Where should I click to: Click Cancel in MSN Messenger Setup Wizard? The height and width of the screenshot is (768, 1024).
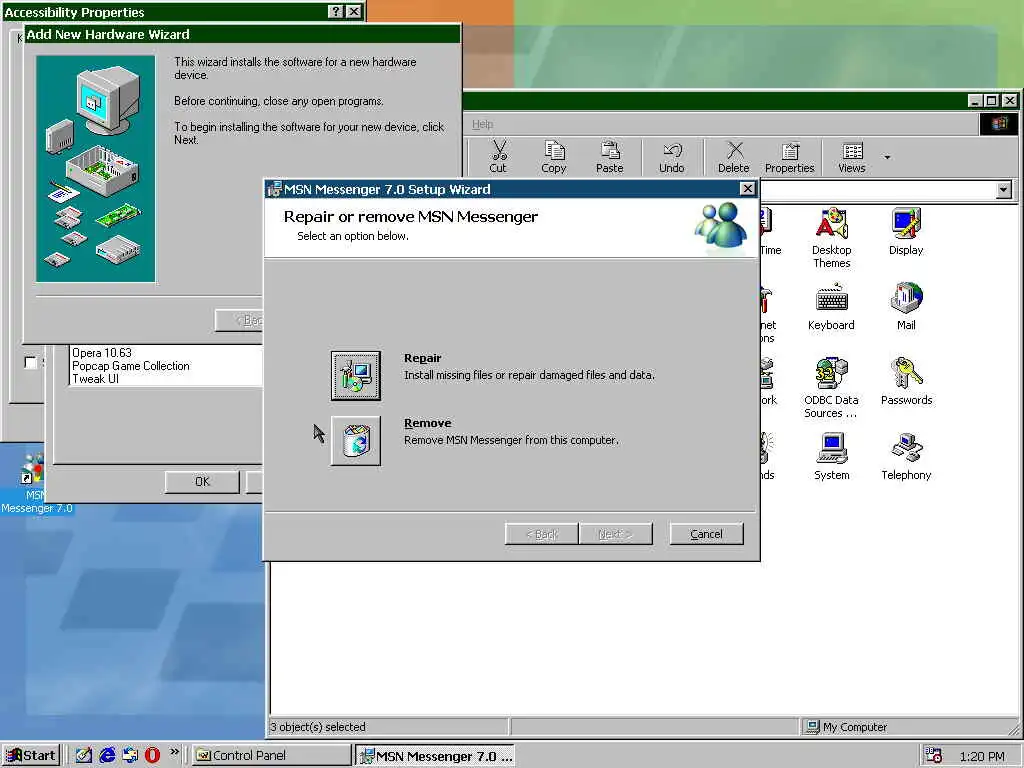click(x=707, y=534)
